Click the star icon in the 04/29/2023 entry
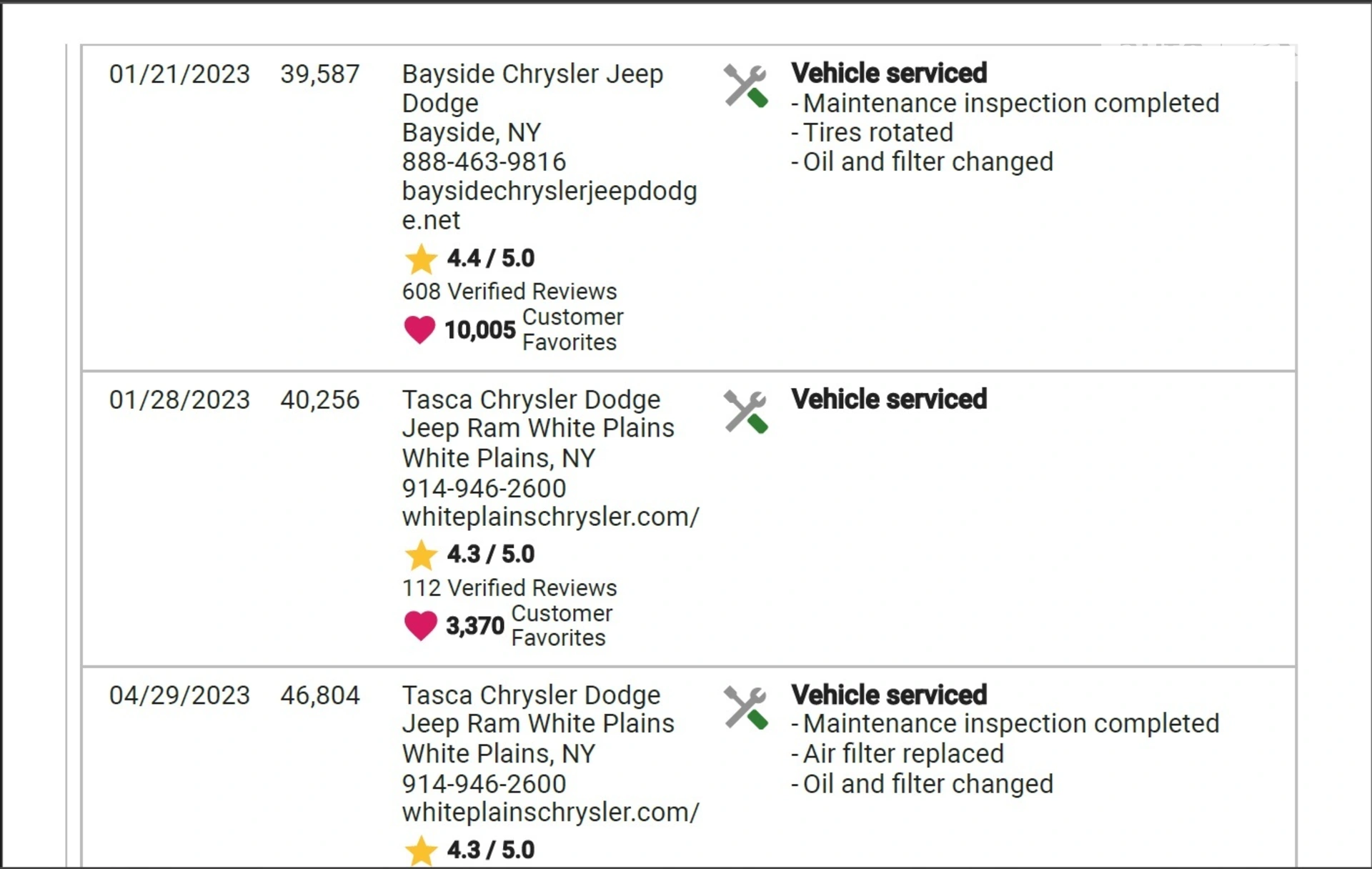The image size is (1372, 869). [421, 850]
